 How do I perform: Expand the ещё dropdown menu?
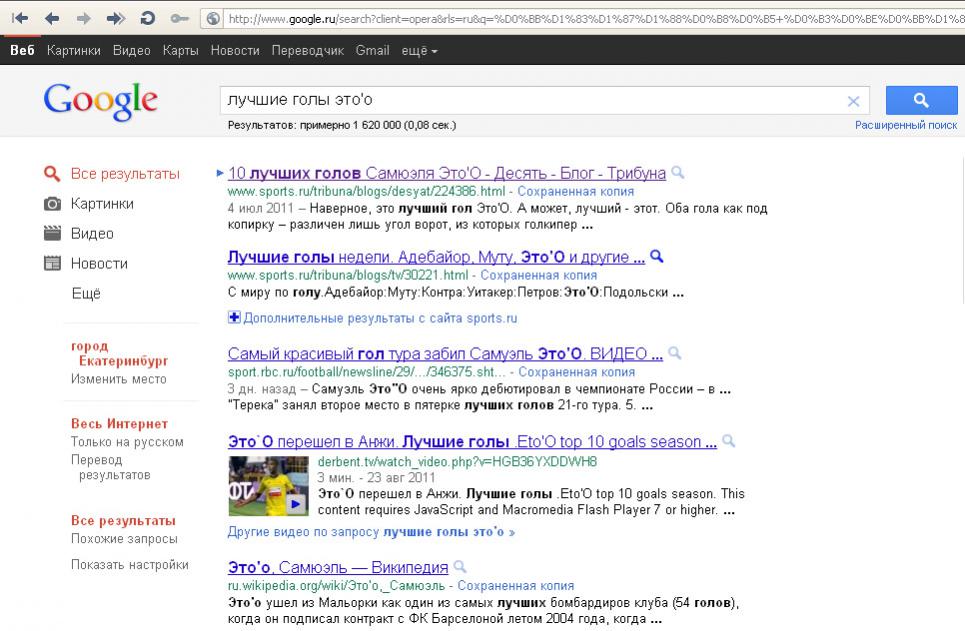click(419, 51)
